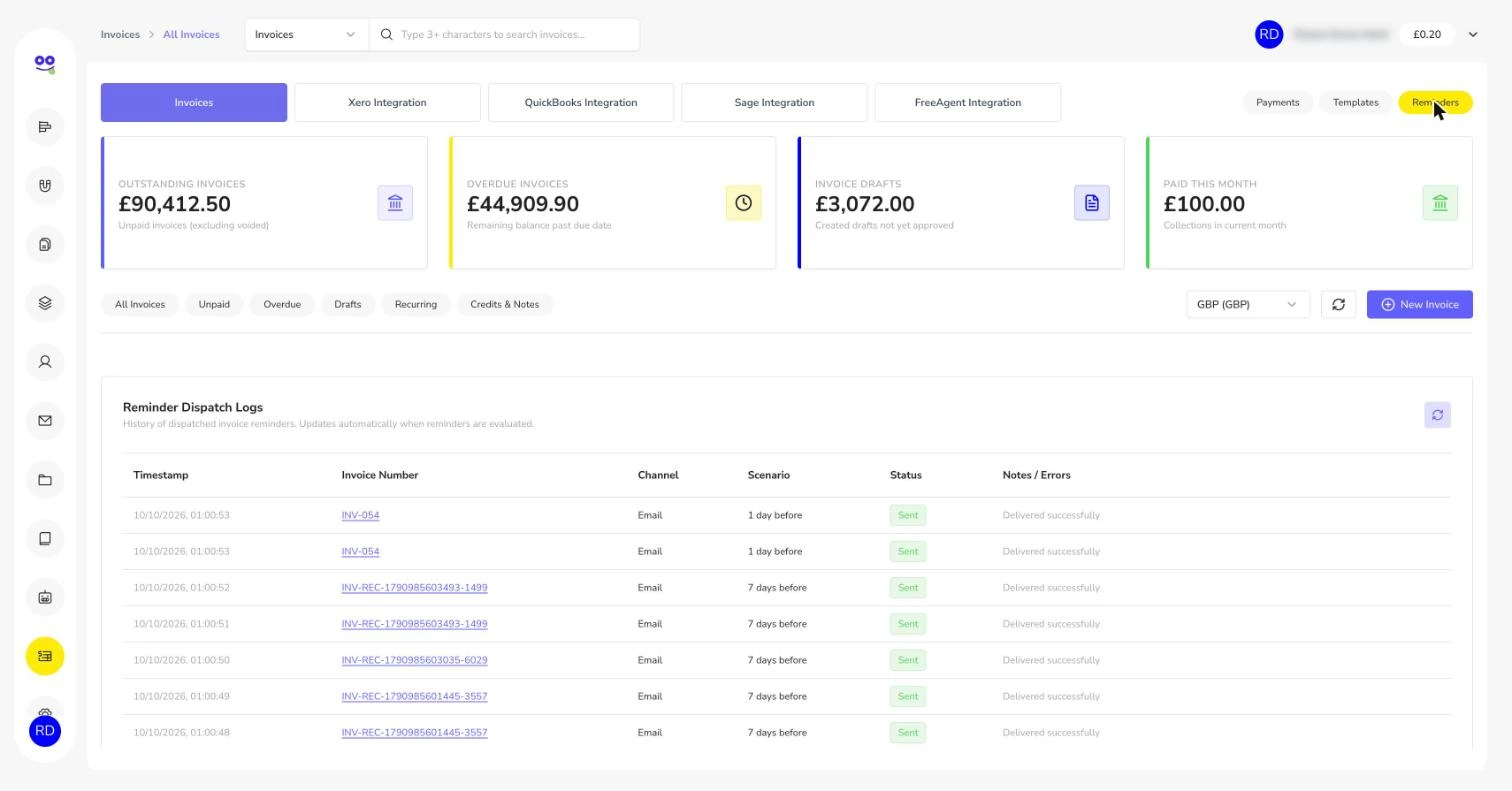Image resolution: width=1512 pixels, height=791 pixels.
Task: Show the Drafts filter
Action: point(348,304)
